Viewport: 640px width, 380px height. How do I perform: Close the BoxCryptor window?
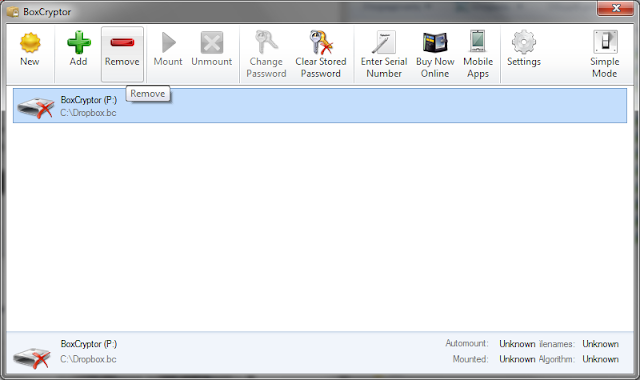coord(616,8)
